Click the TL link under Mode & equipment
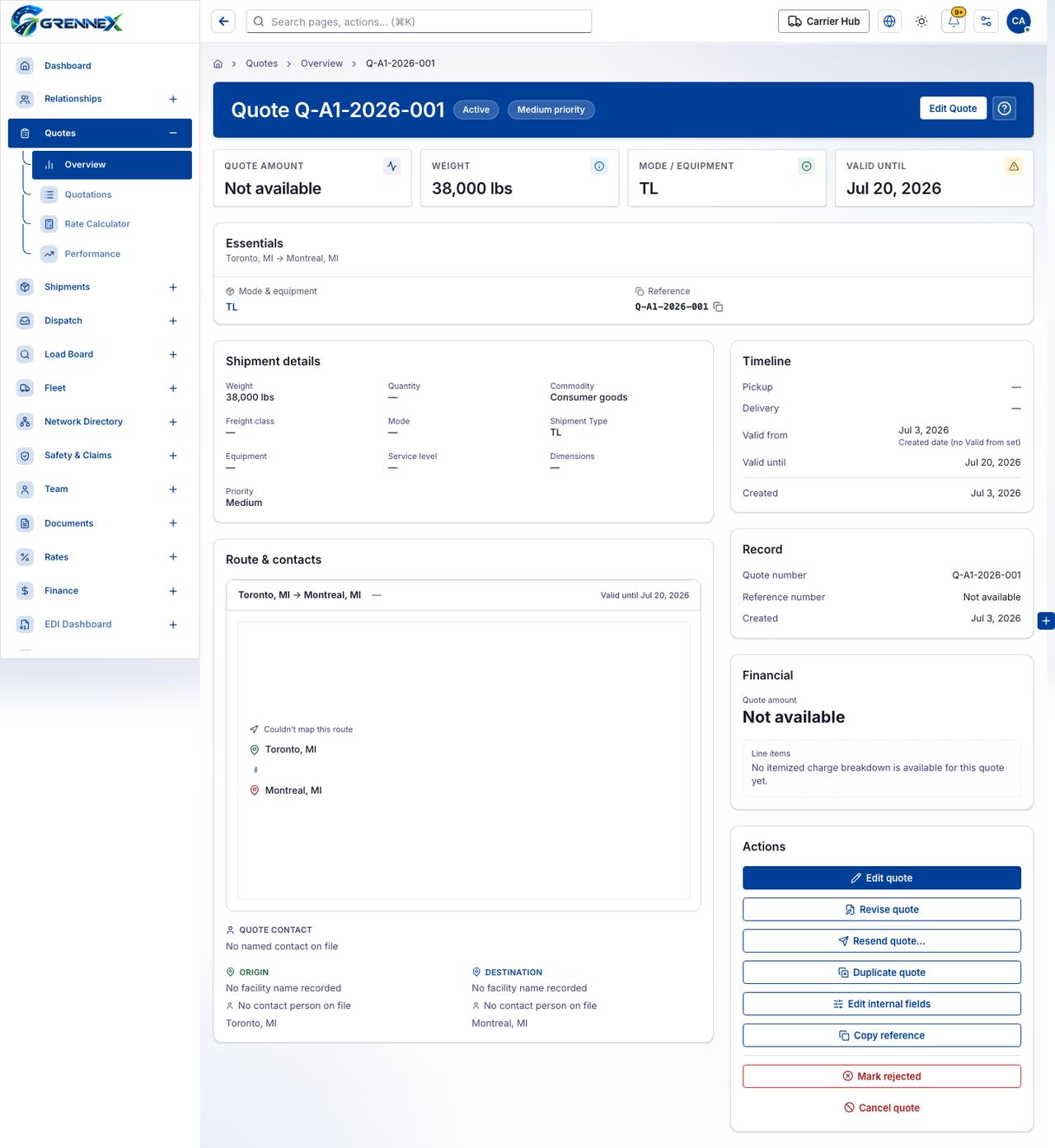The height and width of the screenshot is (1148, 1055). click(x=232, y=307)
